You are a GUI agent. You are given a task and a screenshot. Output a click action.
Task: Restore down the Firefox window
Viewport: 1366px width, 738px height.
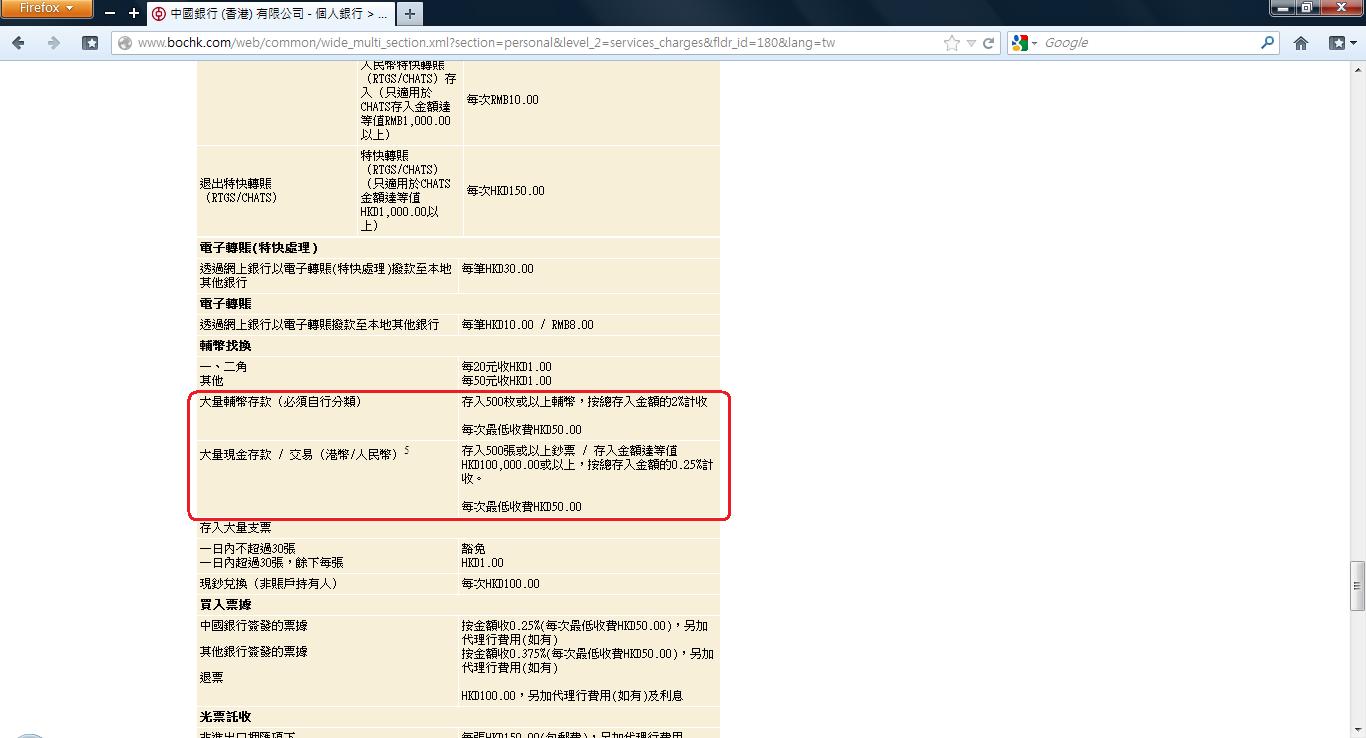coord(1308,7)
